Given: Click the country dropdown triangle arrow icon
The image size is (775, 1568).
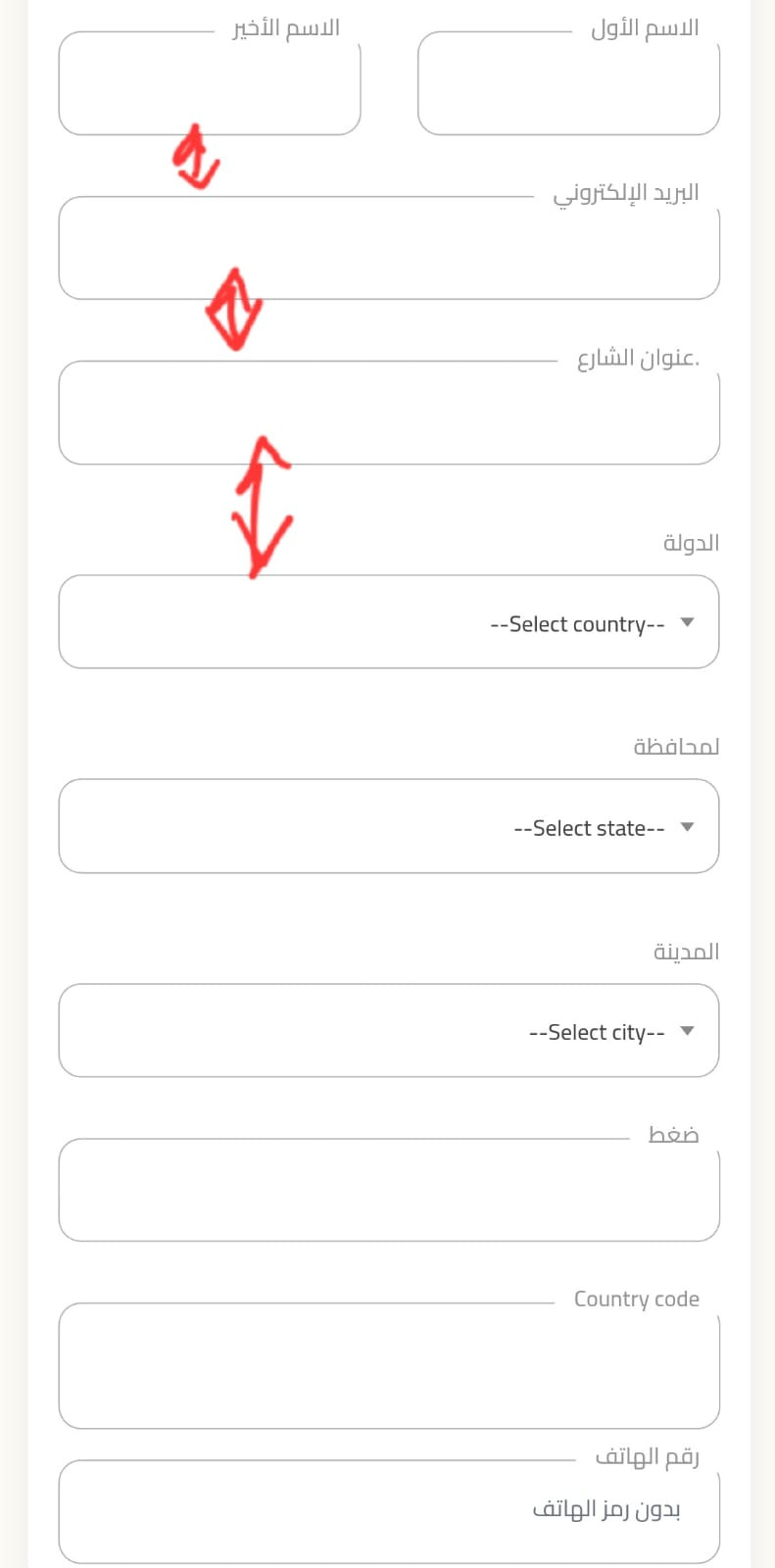Looking at the screenshot, I should pos(687,622).
